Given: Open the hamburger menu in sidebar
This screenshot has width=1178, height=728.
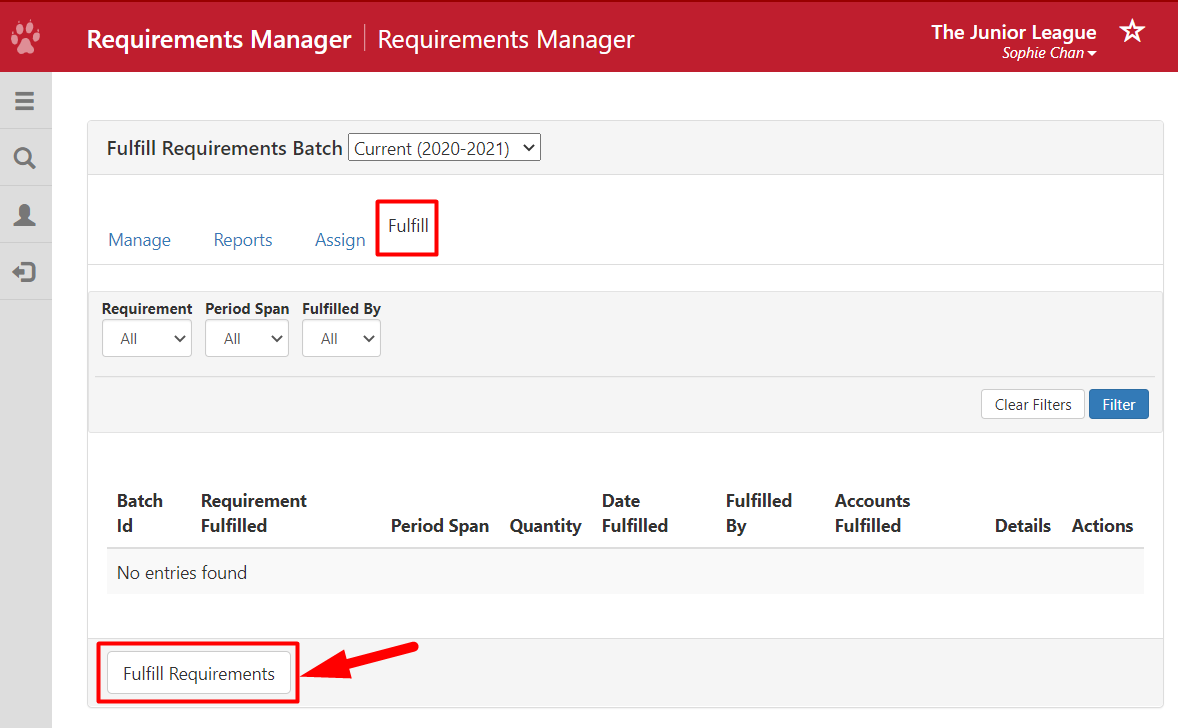Looking at the screenshot, I should tap(24, 100).
